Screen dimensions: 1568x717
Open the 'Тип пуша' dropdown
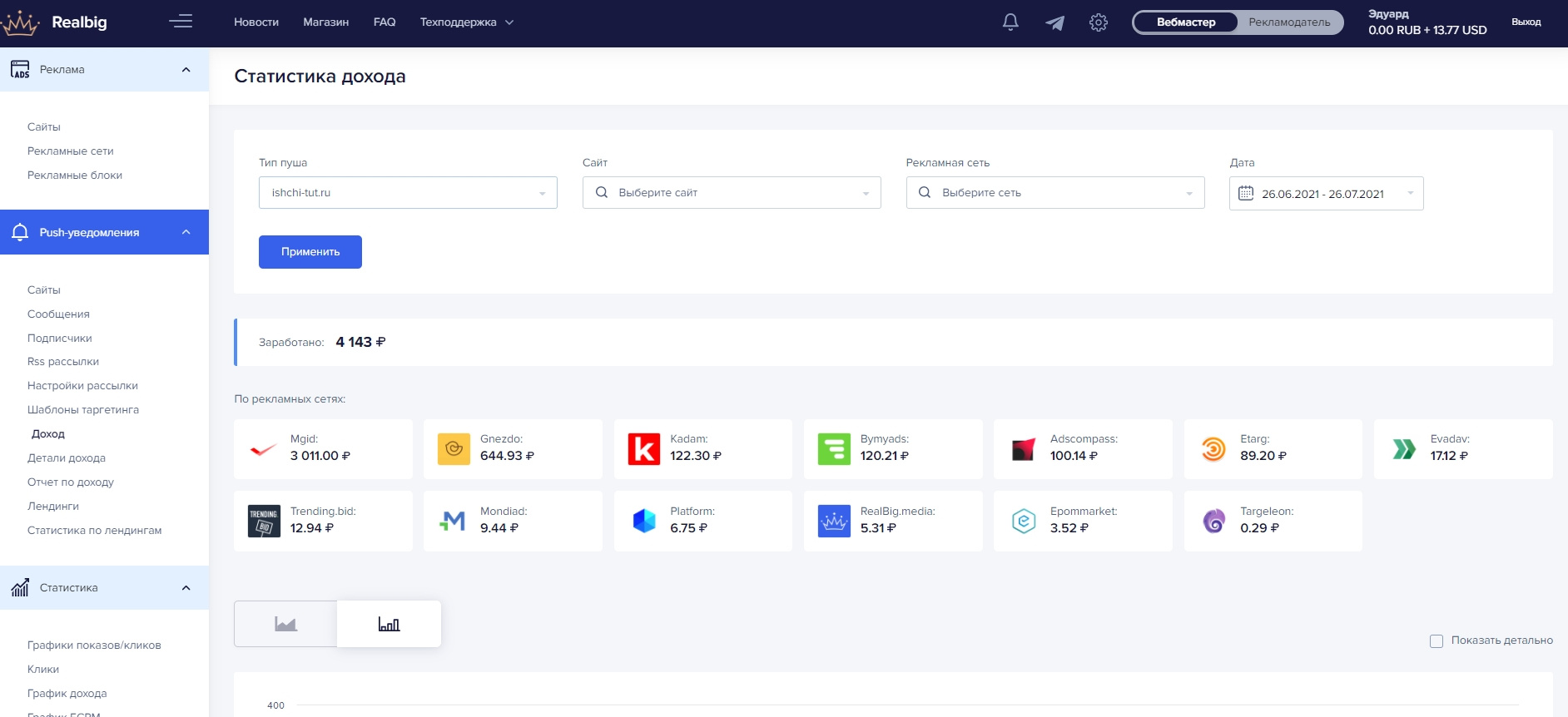[408, 193]
